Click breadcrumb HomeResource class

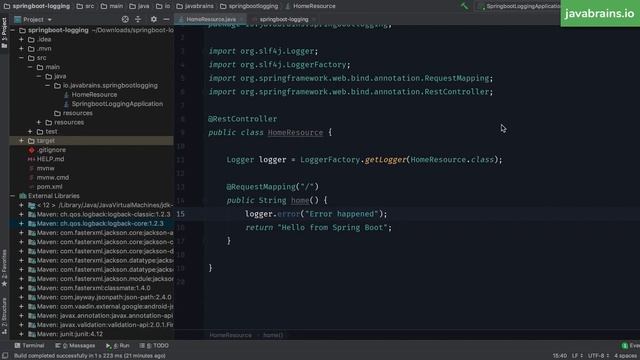pos(311,6)
